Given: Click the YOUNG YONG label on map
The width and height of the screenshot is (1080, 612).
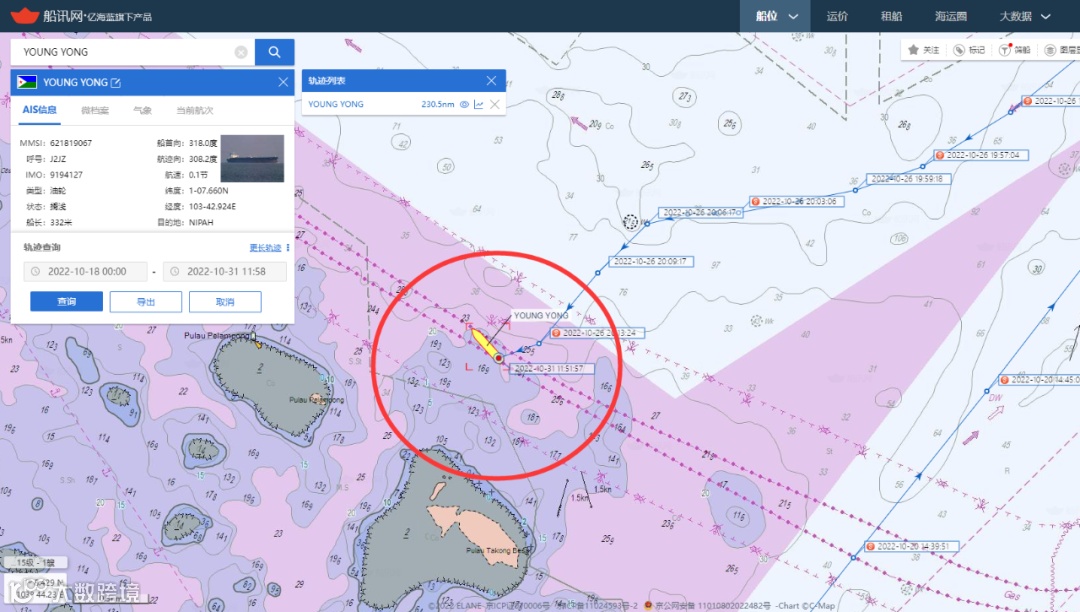Looking at the screenshot, I should 541,315.
